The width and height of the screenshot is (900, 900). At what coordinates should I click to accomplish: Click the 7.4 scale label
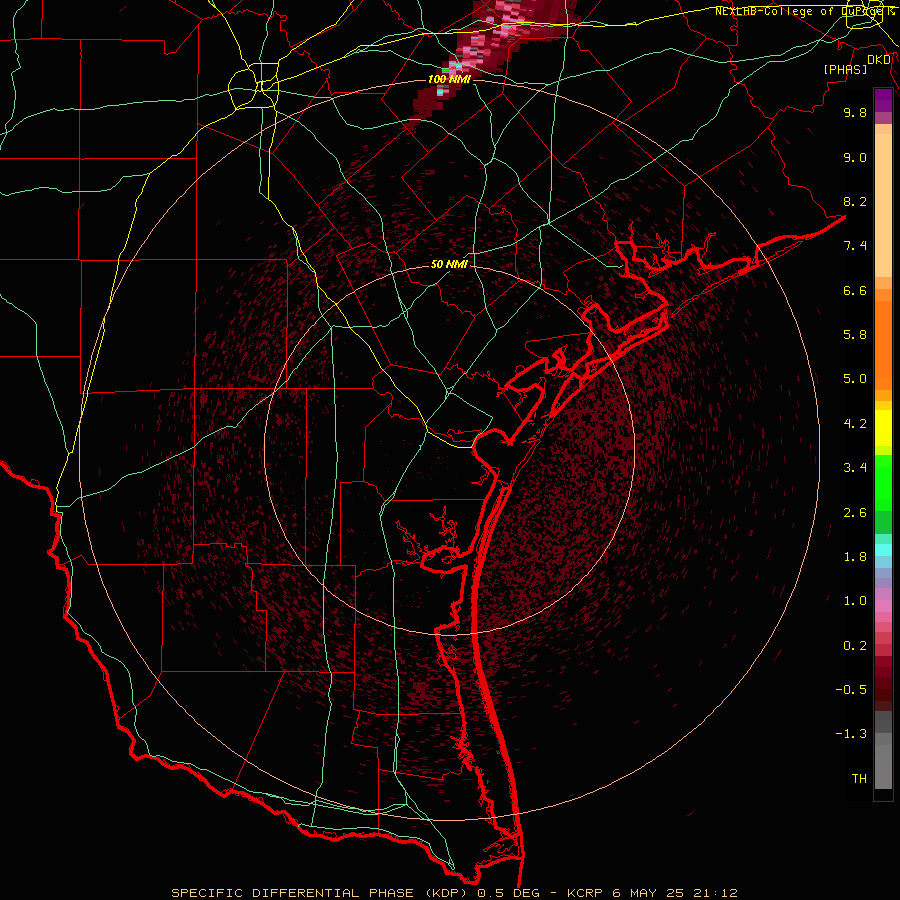[855, 246]
